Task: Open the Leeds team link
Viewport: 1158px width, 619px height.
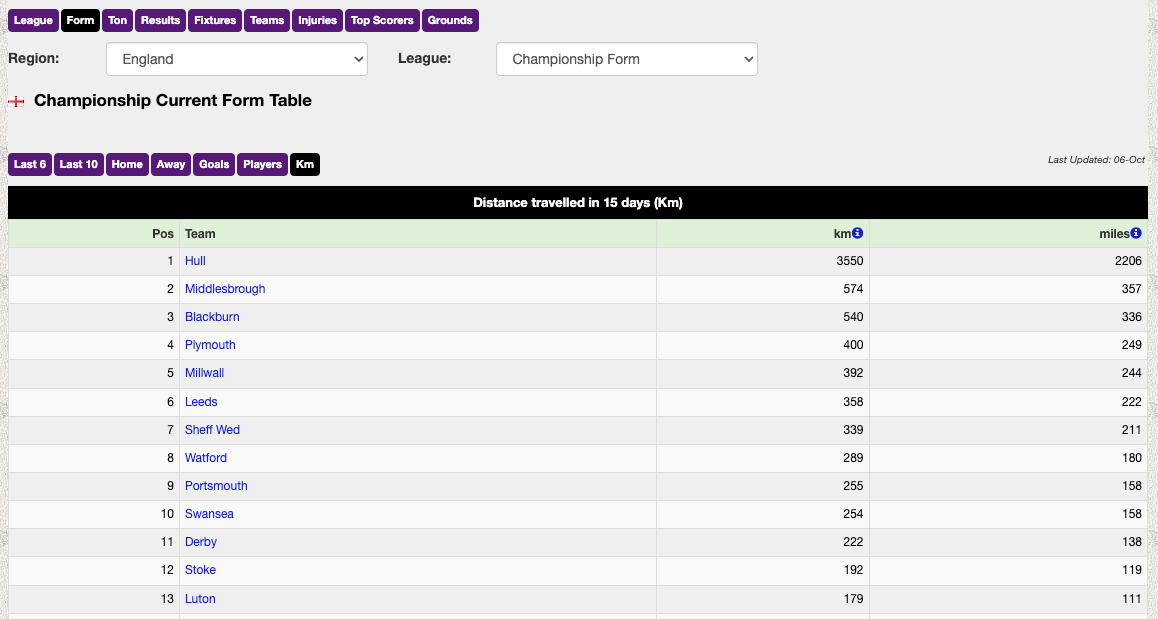Action: pos(201,402)
